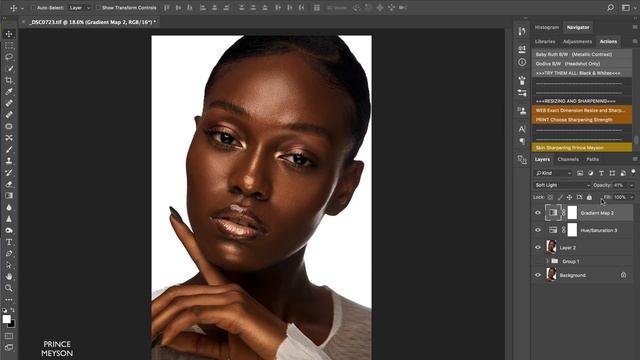
Task: Change screen mode using bottom toolbar icon
Action: (9, 347)
